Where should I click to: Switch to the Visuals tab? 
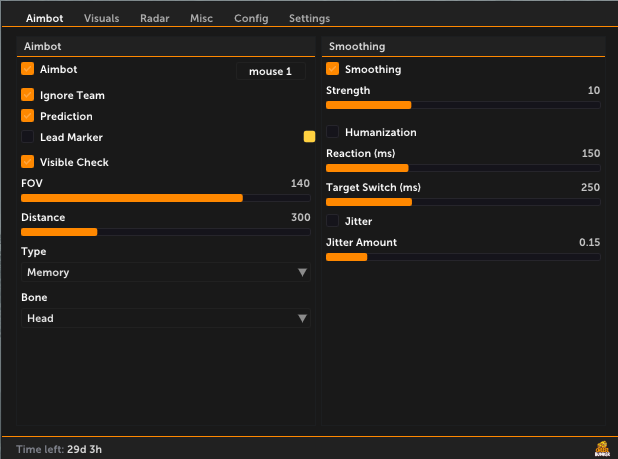pyautogui.click(x=101, y=18)
